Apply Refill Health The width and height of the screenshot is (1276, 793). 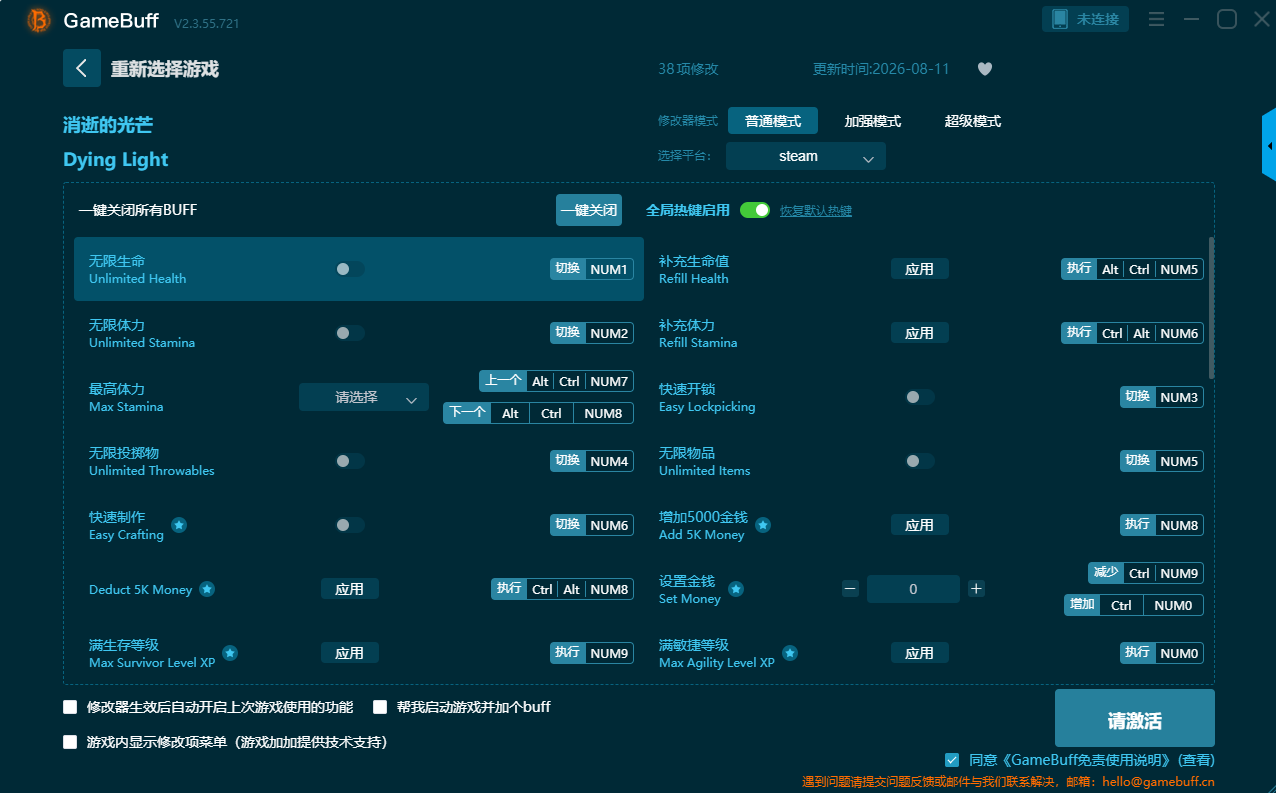click(920, 269)
